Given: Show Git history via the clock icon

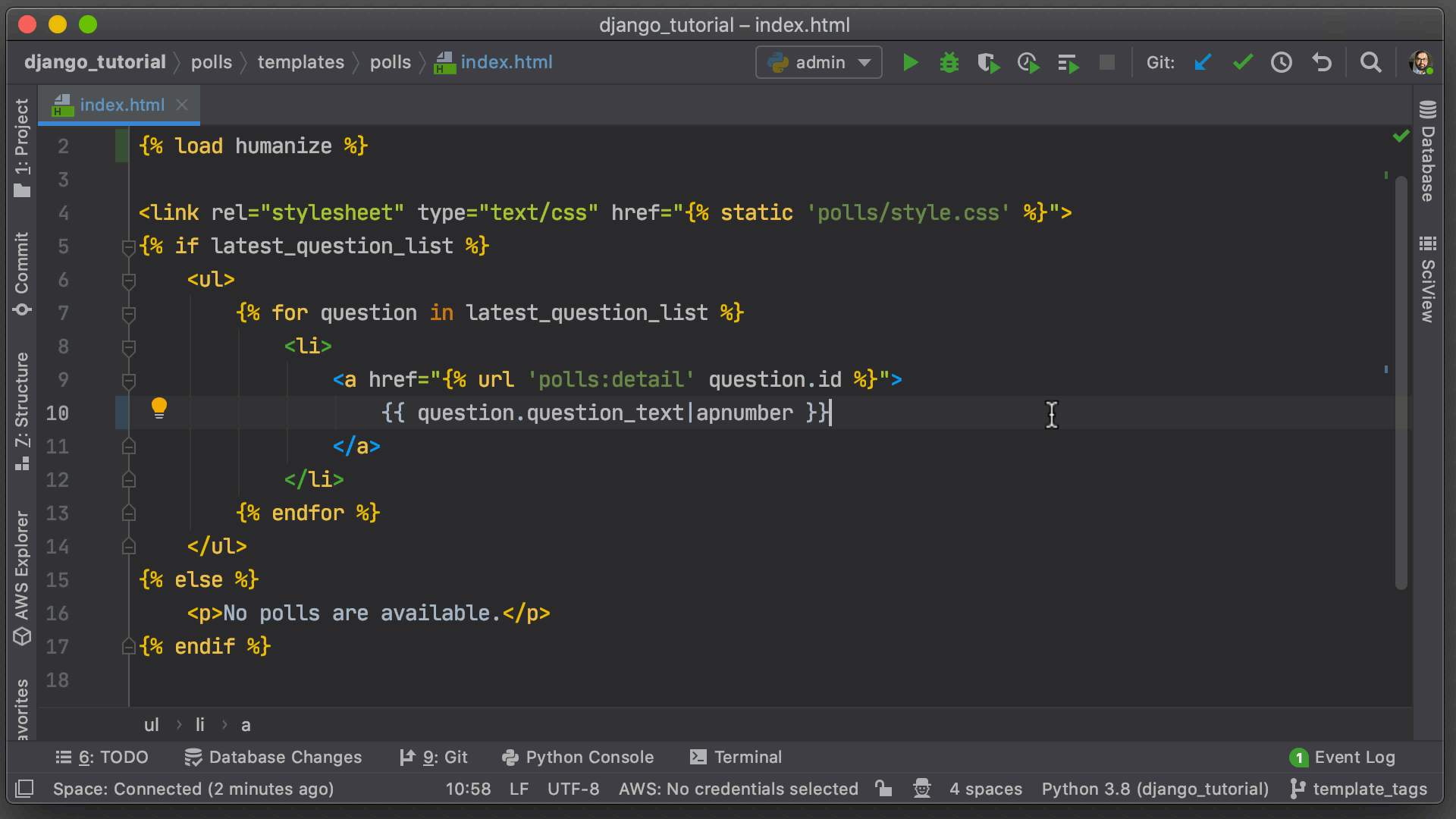Looking at the screenshot, I should [x=1282, y=63].
